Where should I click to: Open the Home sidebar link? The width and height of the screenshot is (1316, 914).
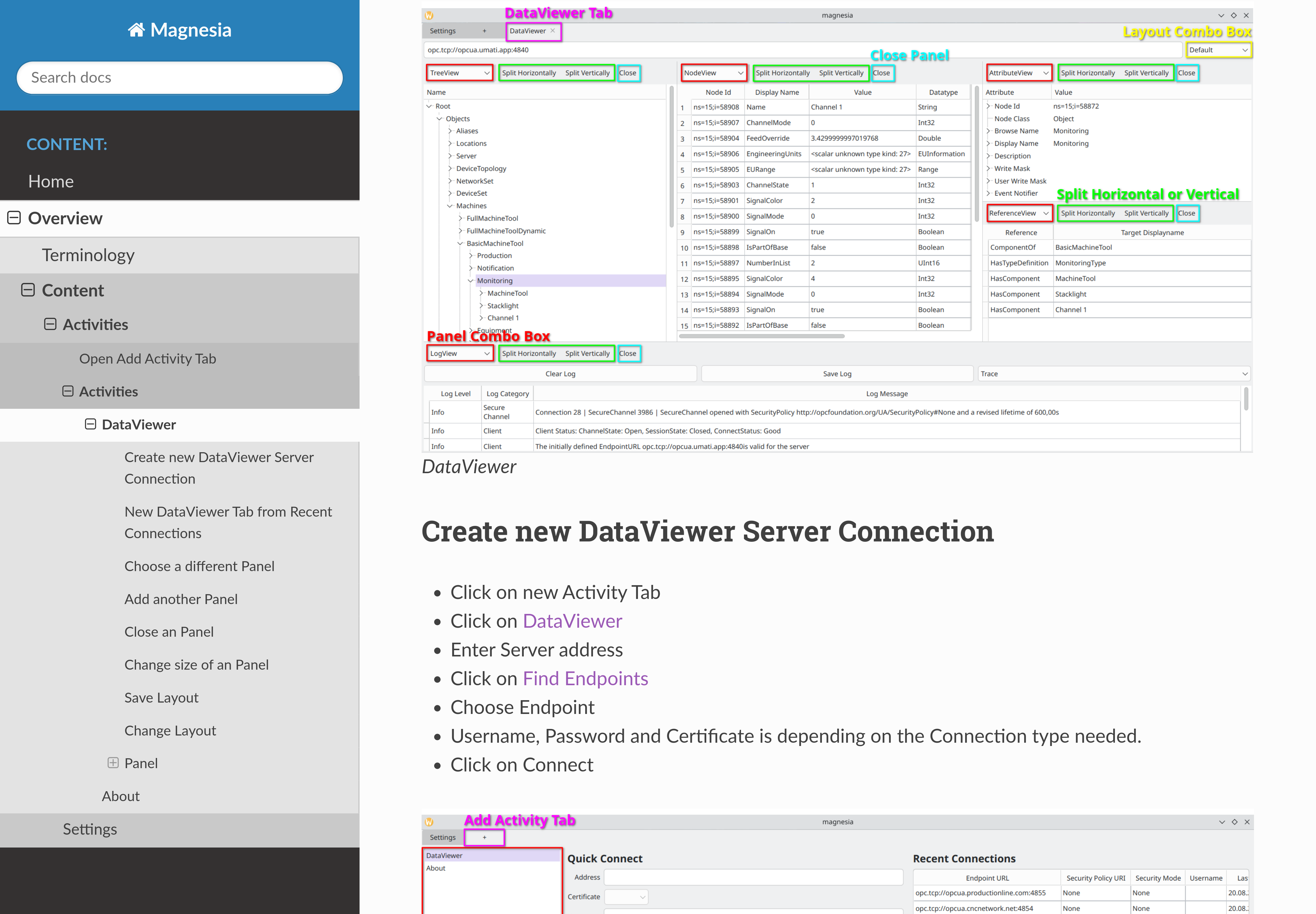tap(51, 181)
